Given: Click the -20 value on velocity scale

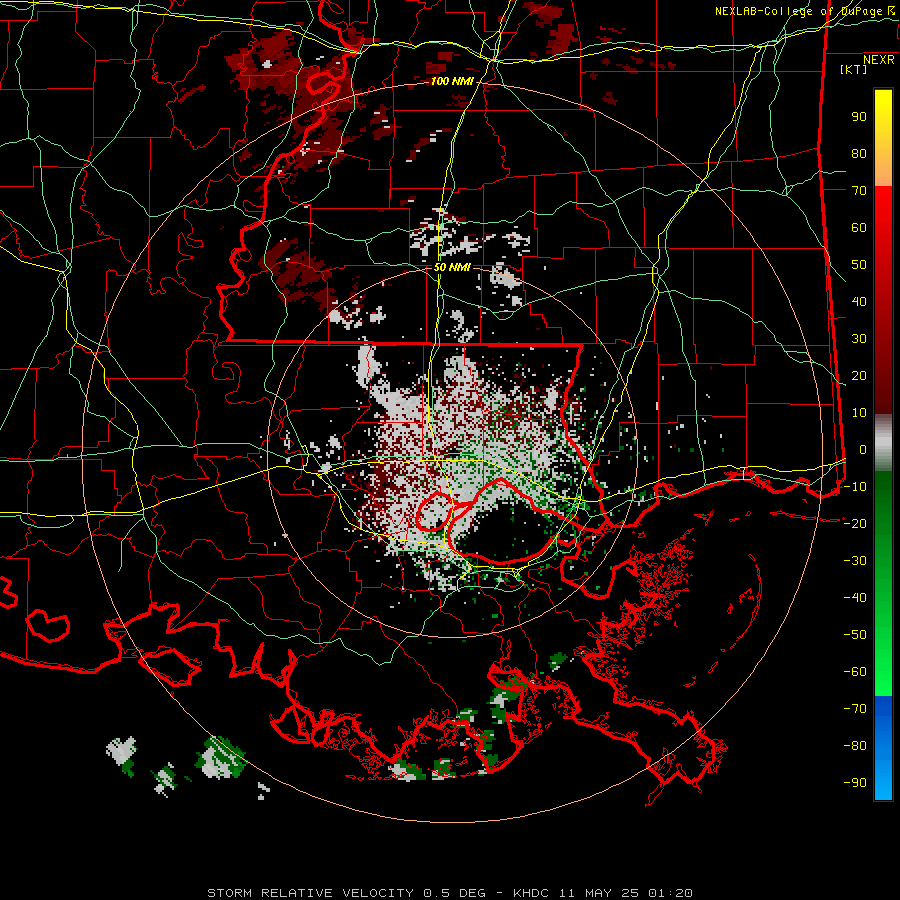Looking at the screenshot, I should [x=855, y=524].
